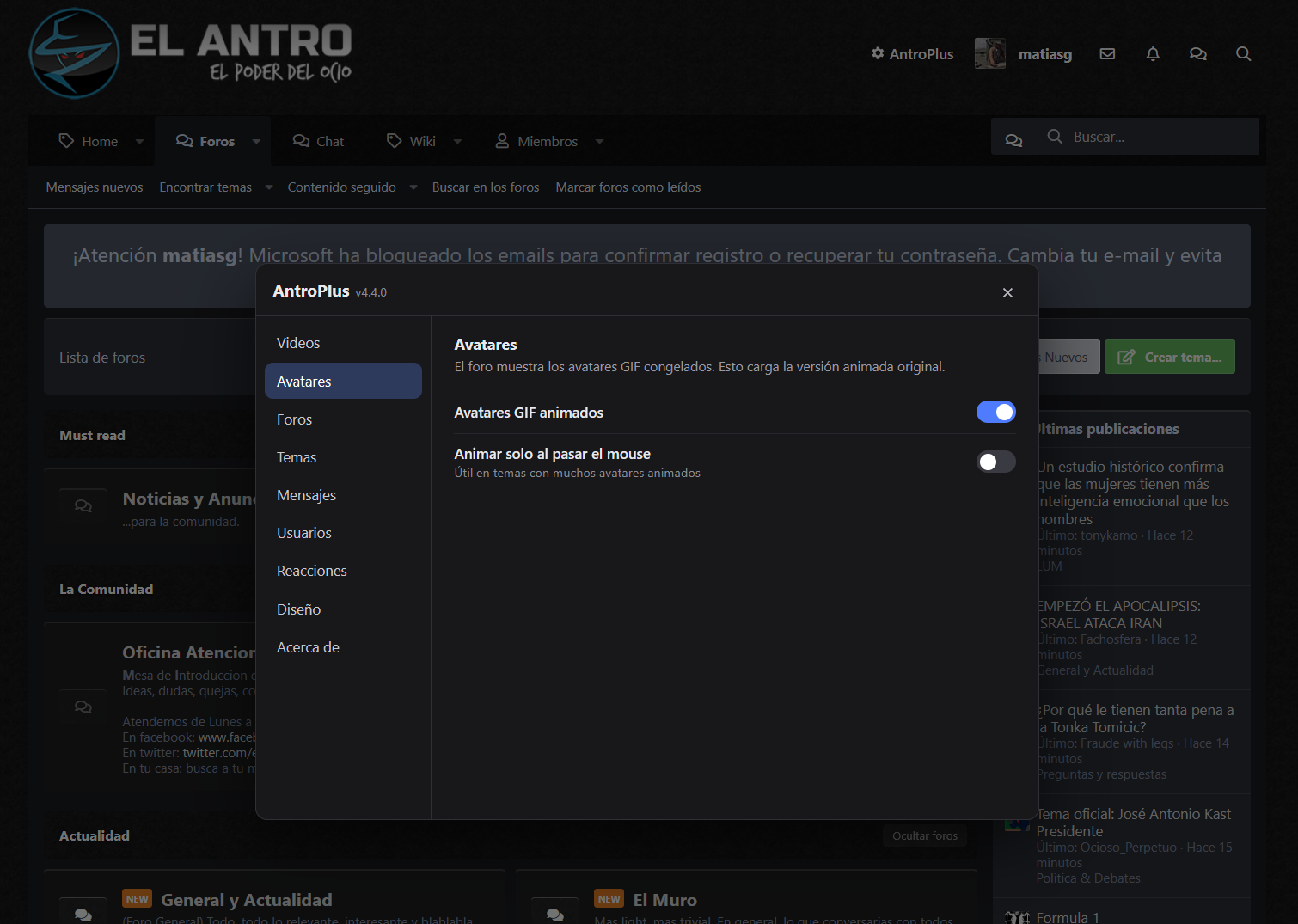This screenshot has width=1298, height=924.
Task: Enable Animar solo al pasar el mouse
Action: click(995, 462)
